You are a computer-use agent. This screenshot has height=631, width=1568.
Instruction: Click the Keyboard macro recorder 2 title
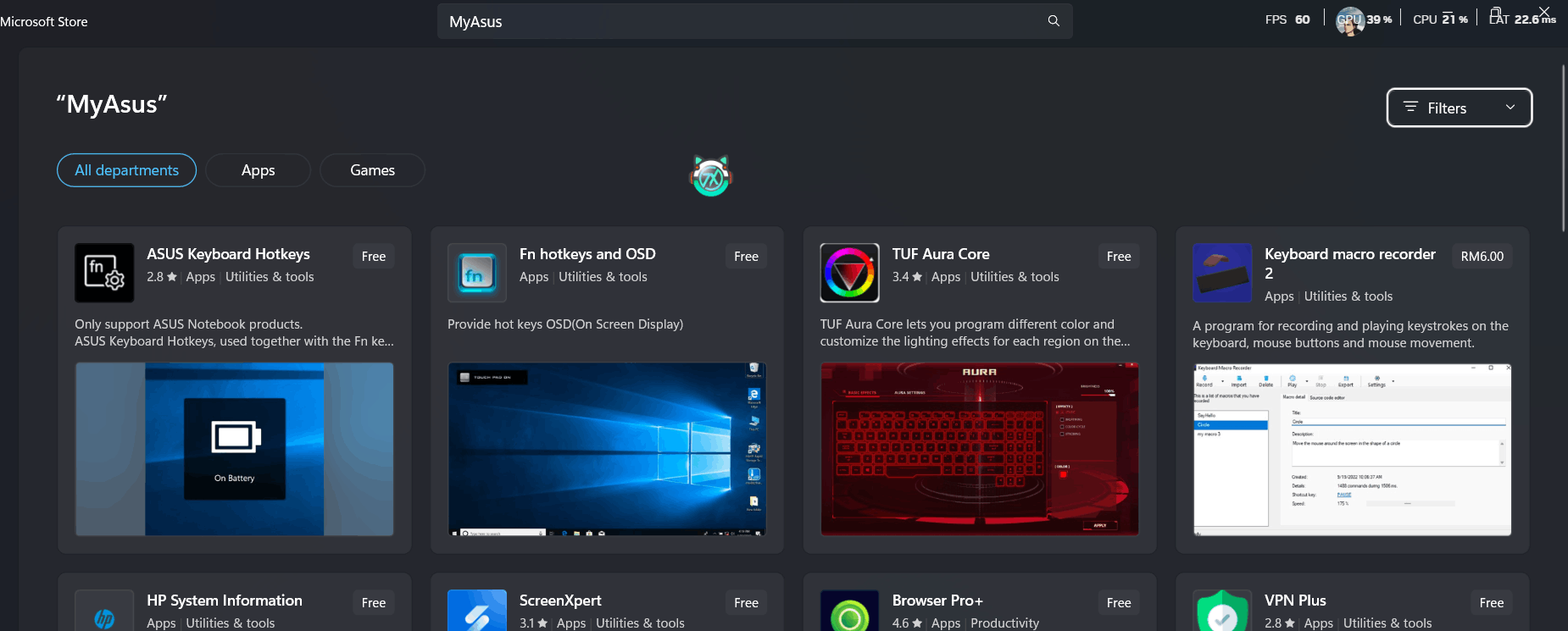click(x=1350, y=263)
